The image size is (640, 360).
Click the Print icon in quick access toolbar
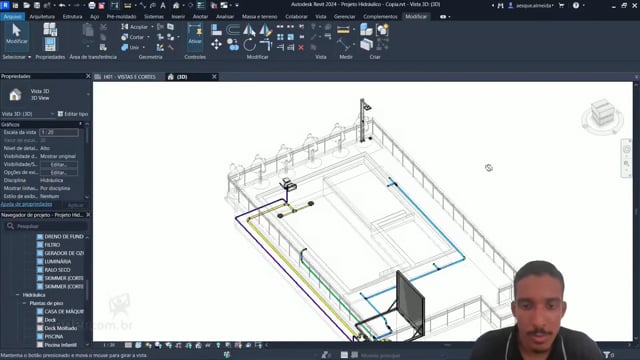click(x=92, y=5)
